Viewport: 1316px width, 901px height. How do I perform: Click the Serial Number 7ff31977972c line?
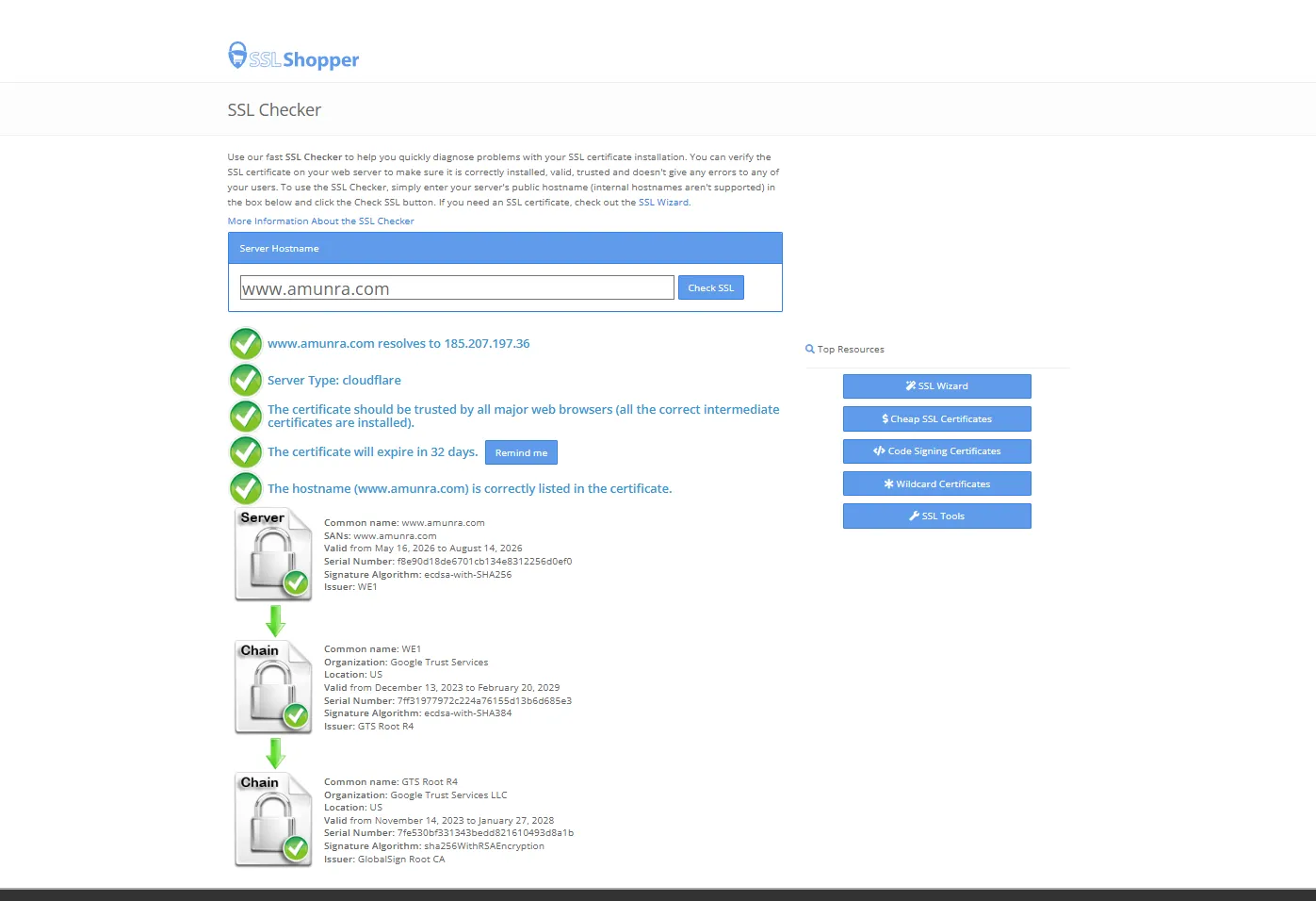click(447, 701)
